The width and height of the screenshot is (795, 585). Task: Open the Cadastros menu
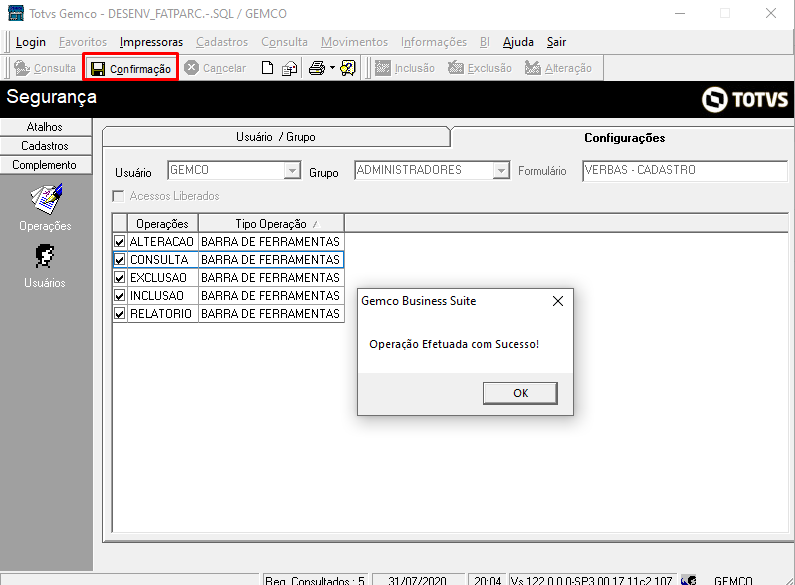click(222, 42)
